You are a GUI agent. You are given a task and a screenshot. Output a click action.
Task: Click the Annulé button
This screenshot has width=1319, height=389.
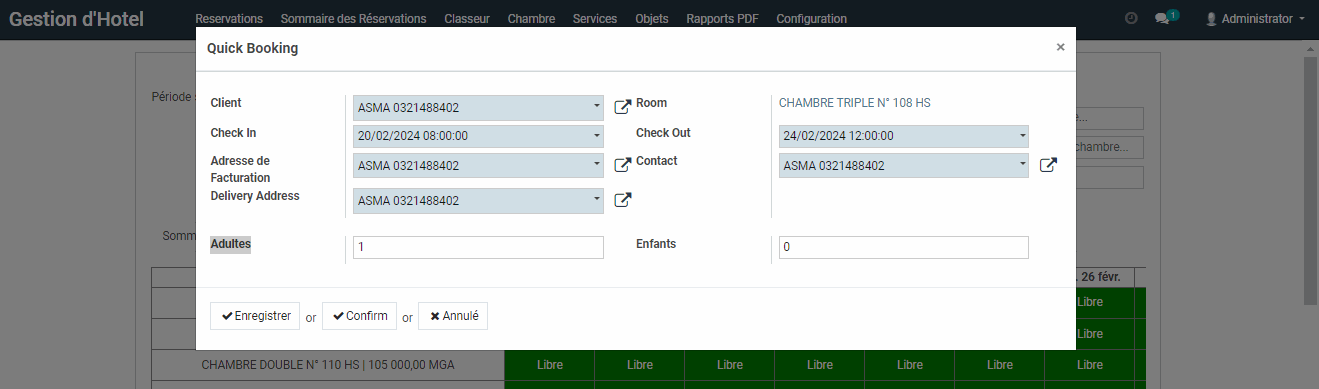coord(453,316)
